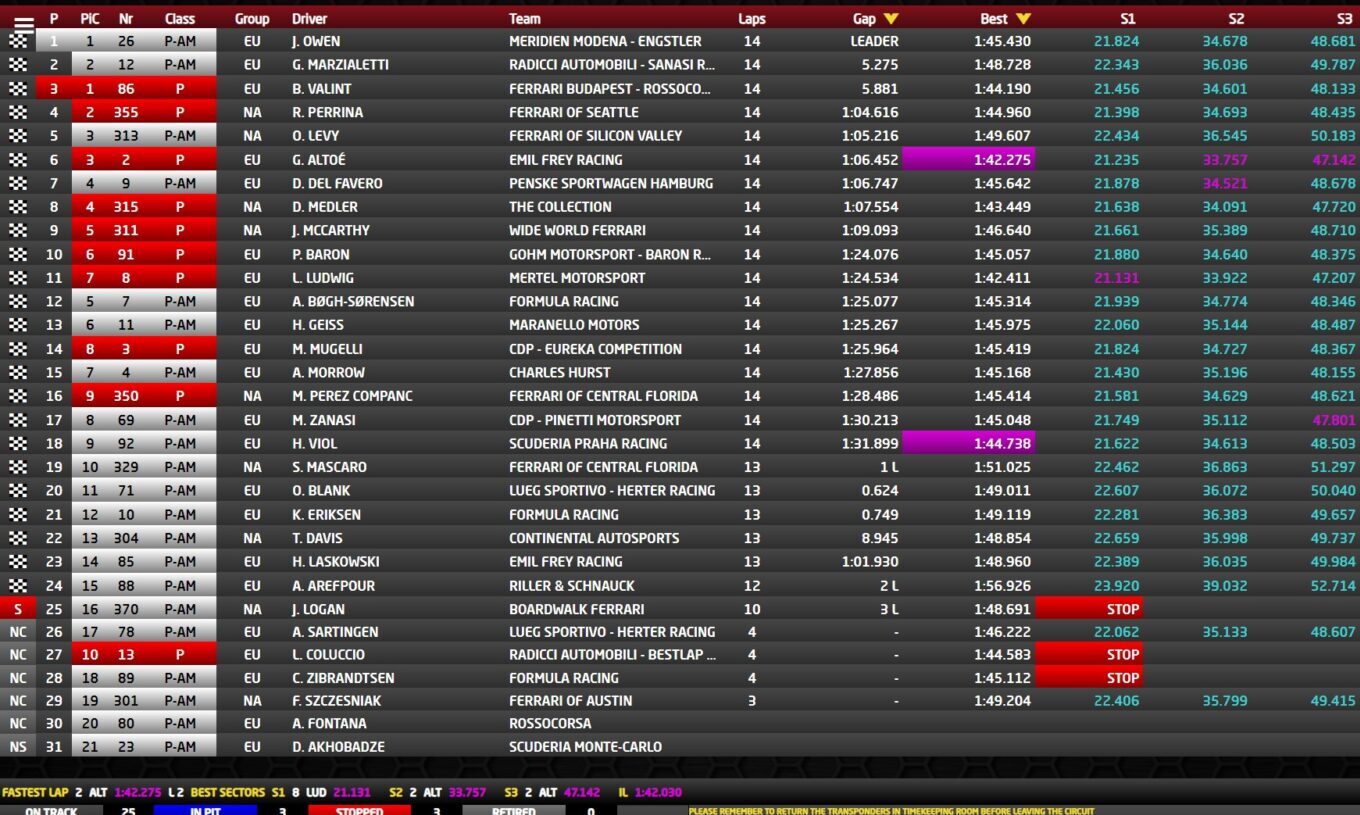Open the hamburger menu in the header
Viewport: 1360px width, 815px height.
(23, 24)
